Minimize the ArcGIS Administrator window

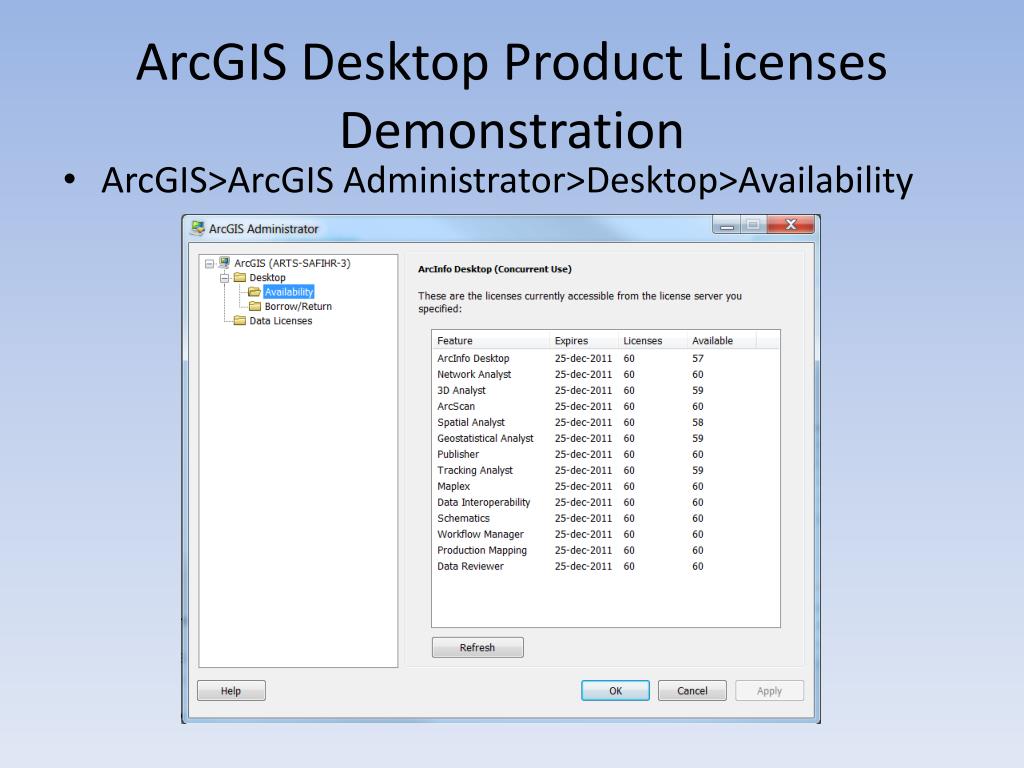(x=727, y=225)
